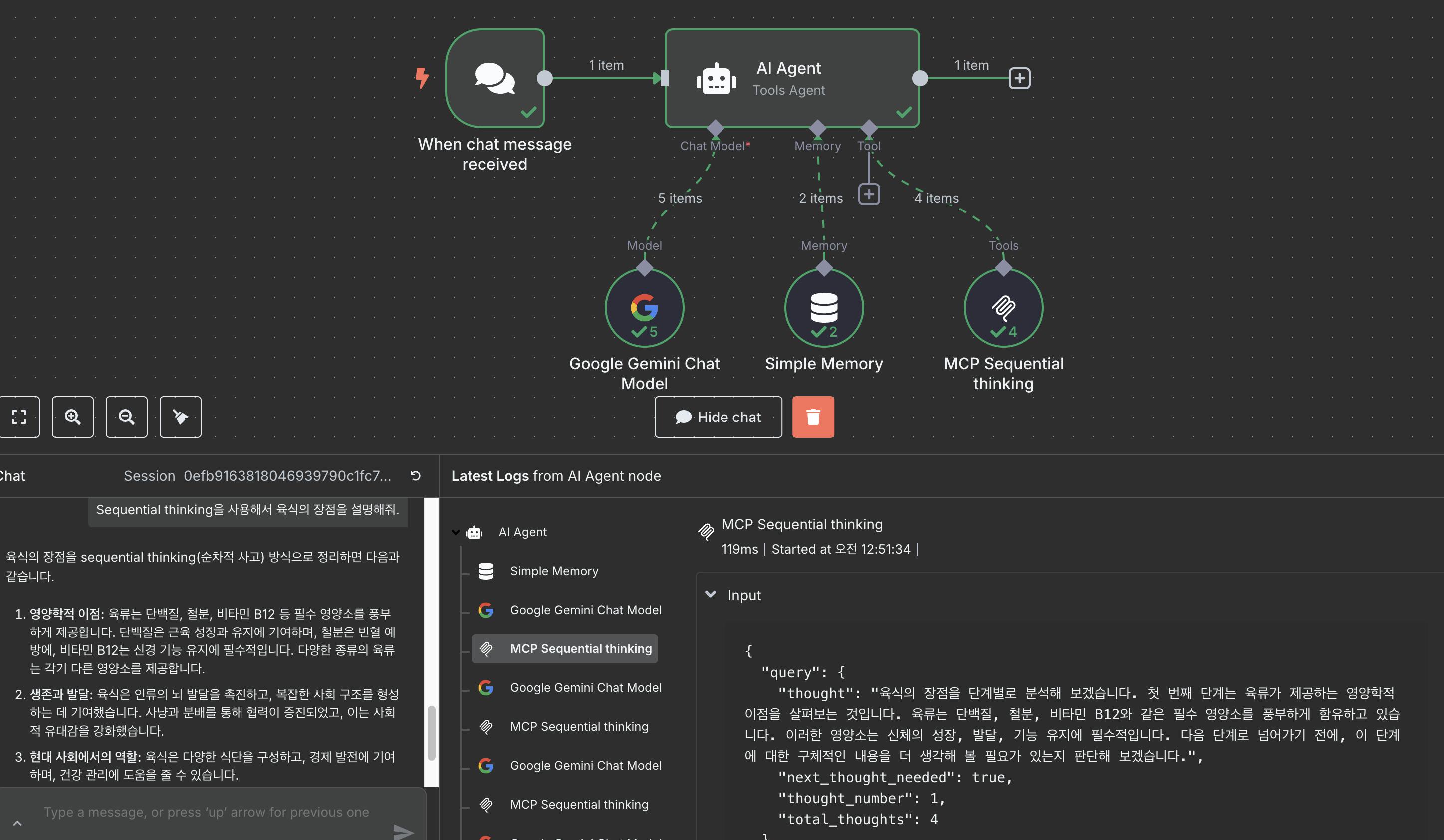The height and width of the screenshot is (840, 1444).
Task: Hide the chat panel
Action: click(718, 417)
